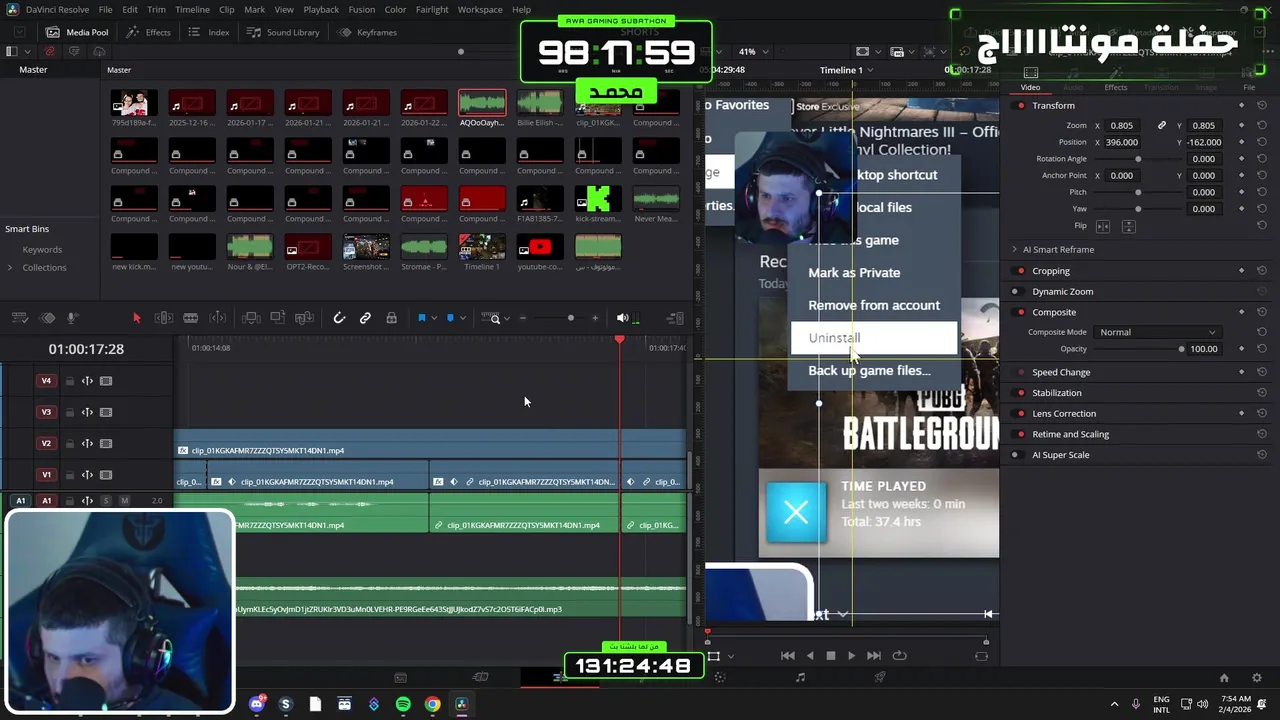Viewport: 1280px width, 720px height.
Task: Open the File menu
Action: pos(105,9)
